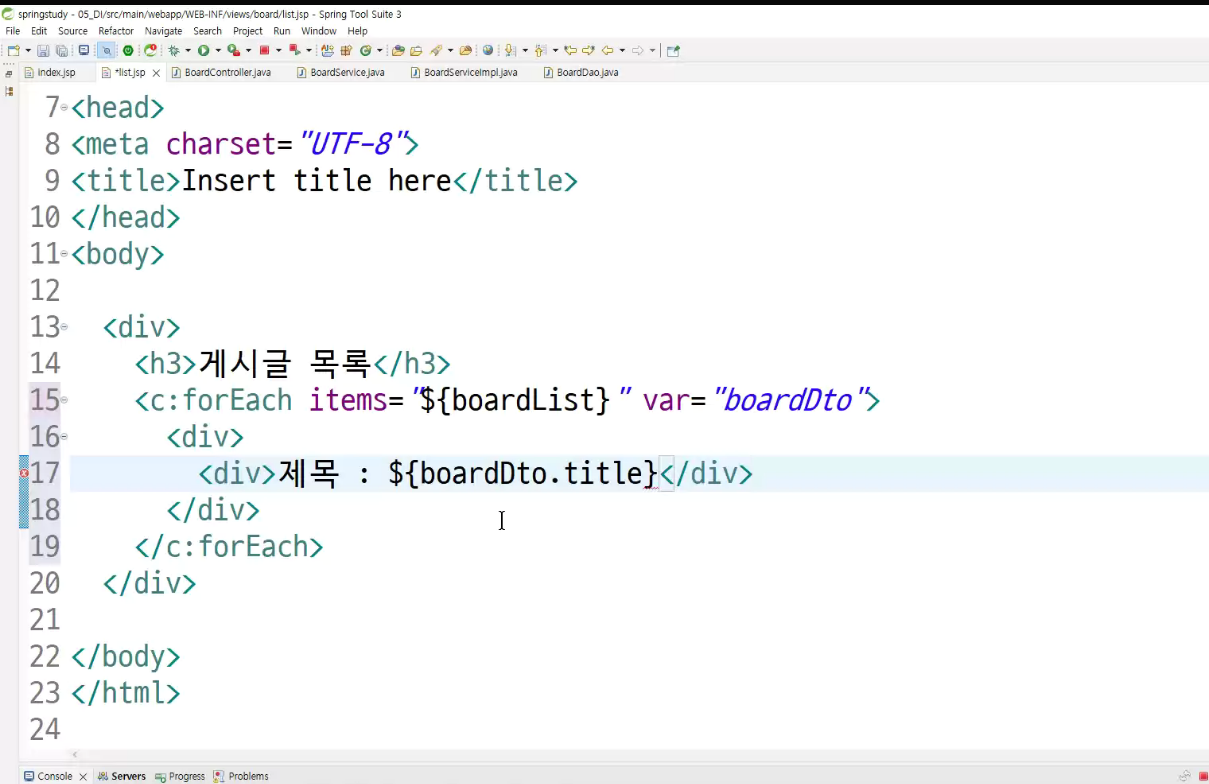1209x784 pixels.
Task: Click the Back navigation arrow icon
Action: 607,50
